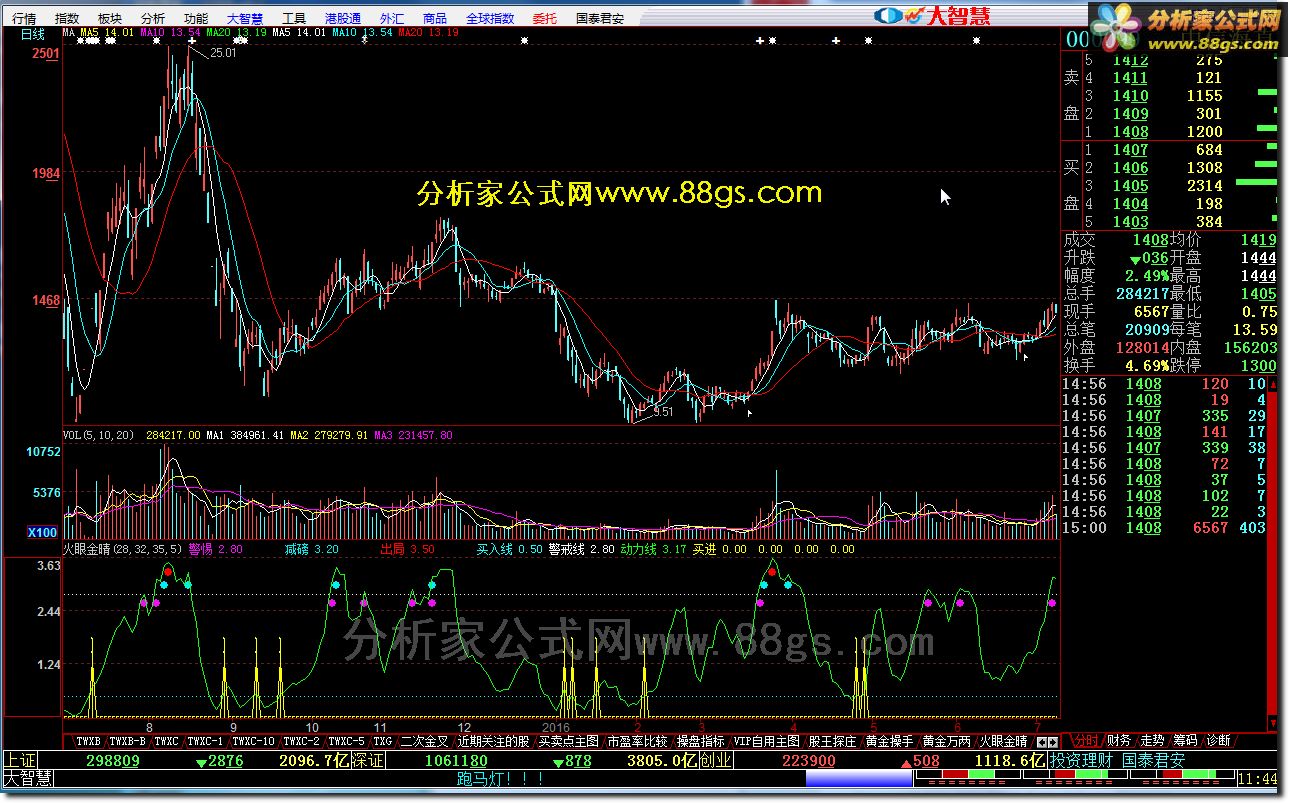Open the 指数 menu
Image resolution: width=1290 pixels, height=803 pixels.
(67, 18)
